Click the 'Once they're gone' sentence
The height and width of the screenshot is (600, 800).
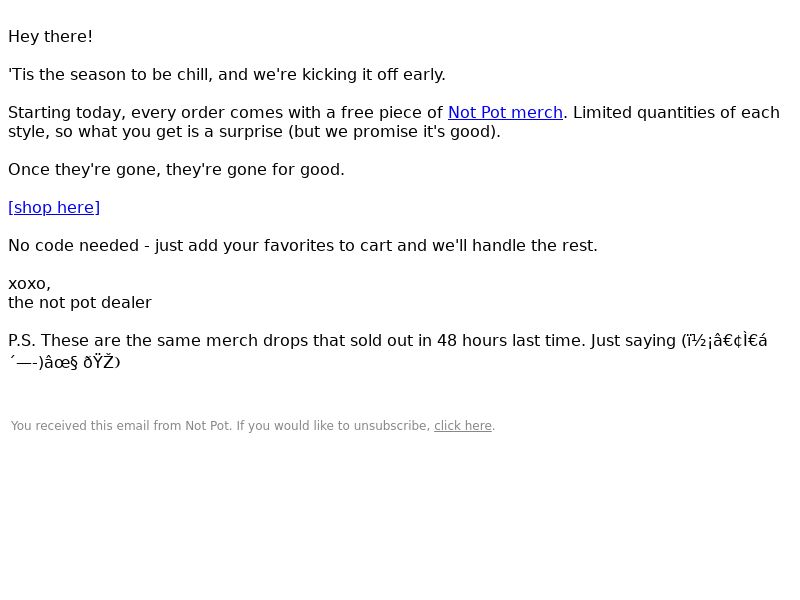tap(177, 169)
